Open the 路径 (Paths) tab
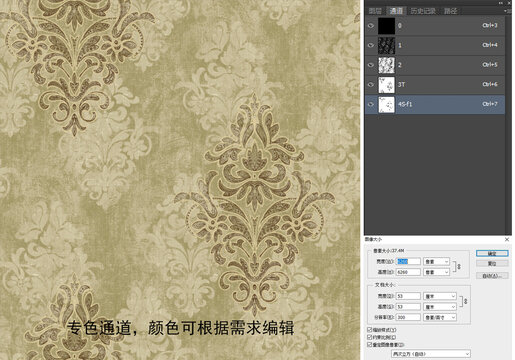 tap(451, 11)
